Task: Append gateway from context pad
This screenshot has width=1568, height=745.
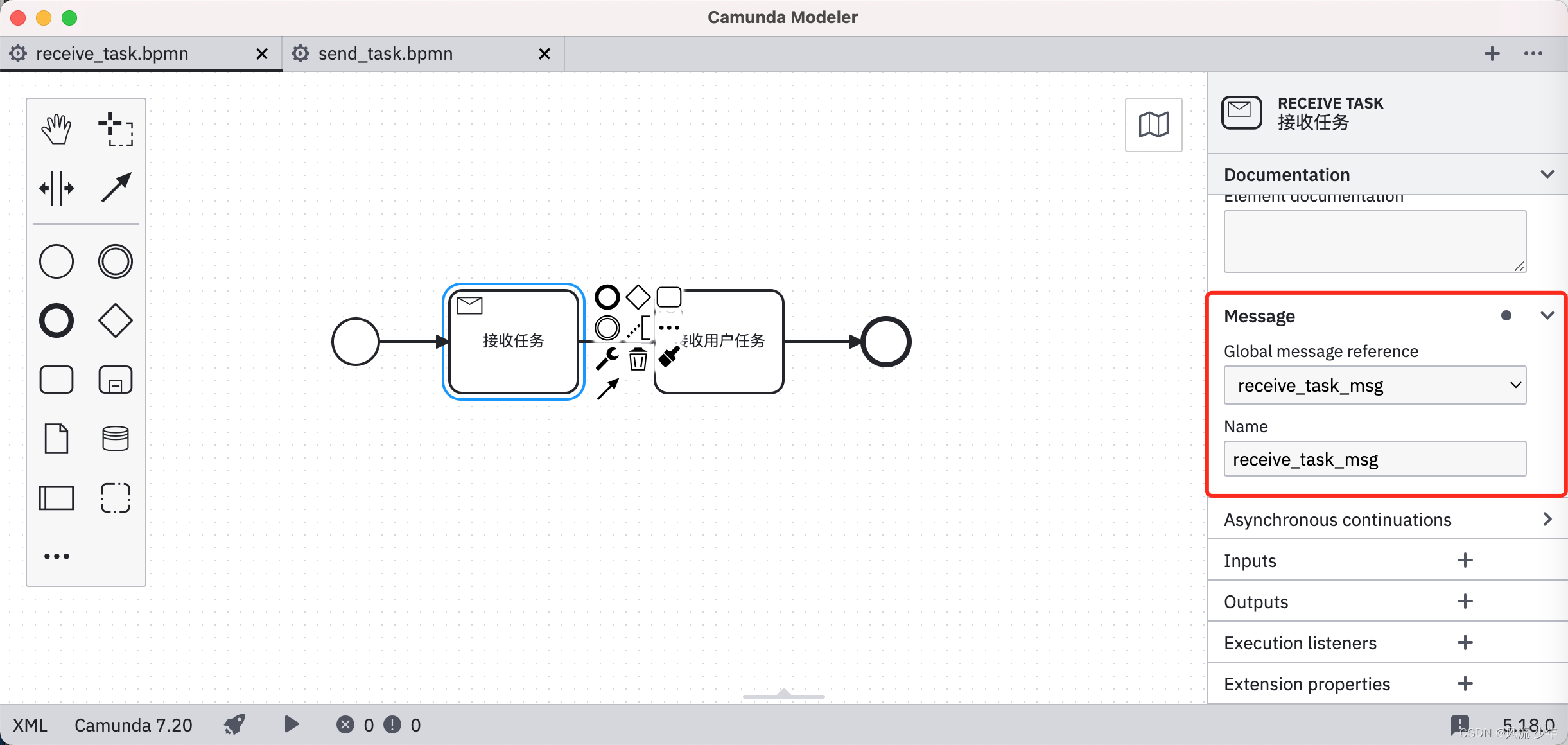Action: click(638, 297)
